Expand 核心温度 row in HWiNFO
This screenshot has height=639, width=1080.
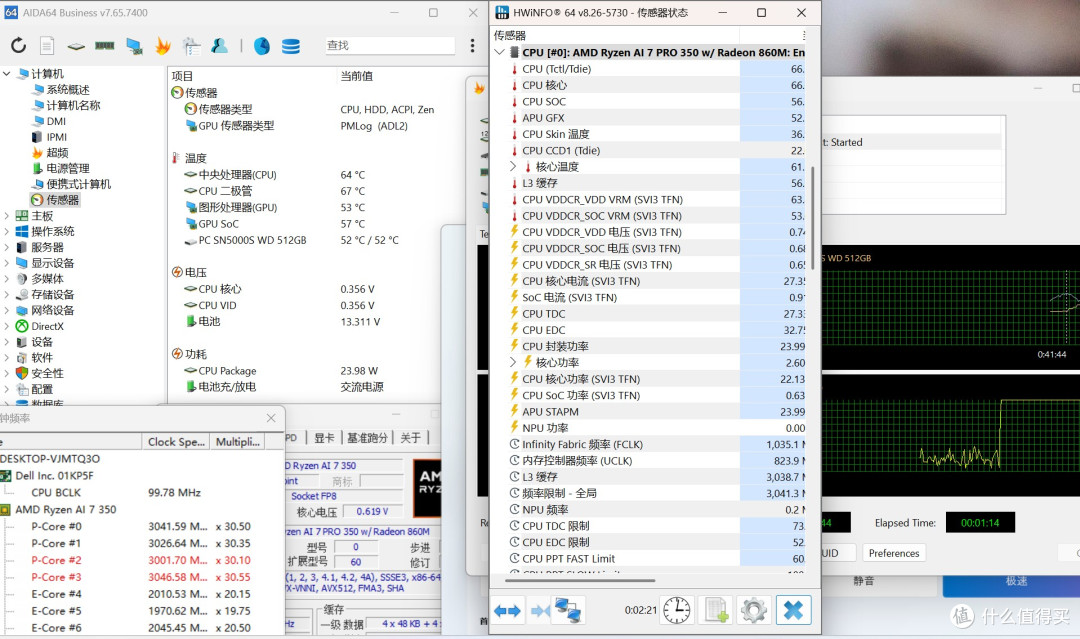(513, 167)
